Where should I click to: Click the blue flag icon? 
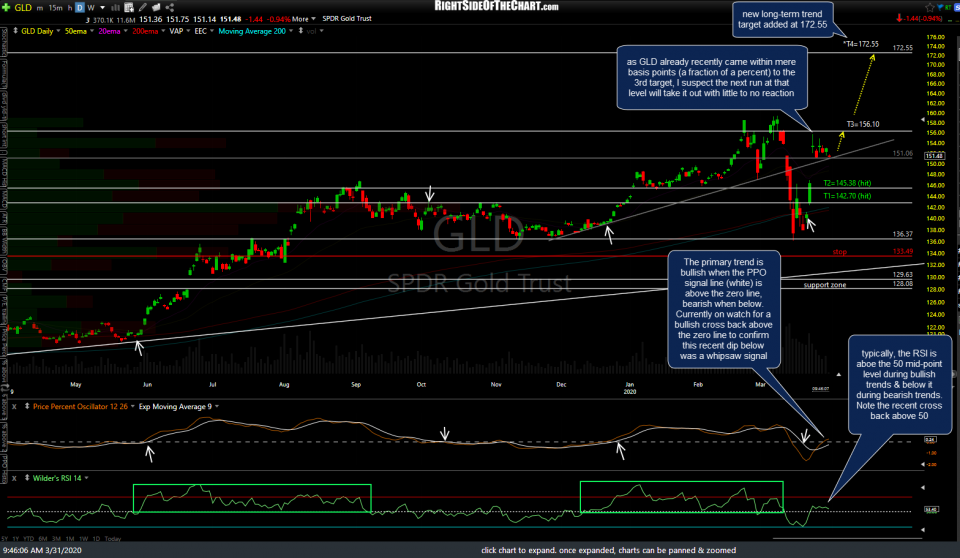tap(940, 7)
